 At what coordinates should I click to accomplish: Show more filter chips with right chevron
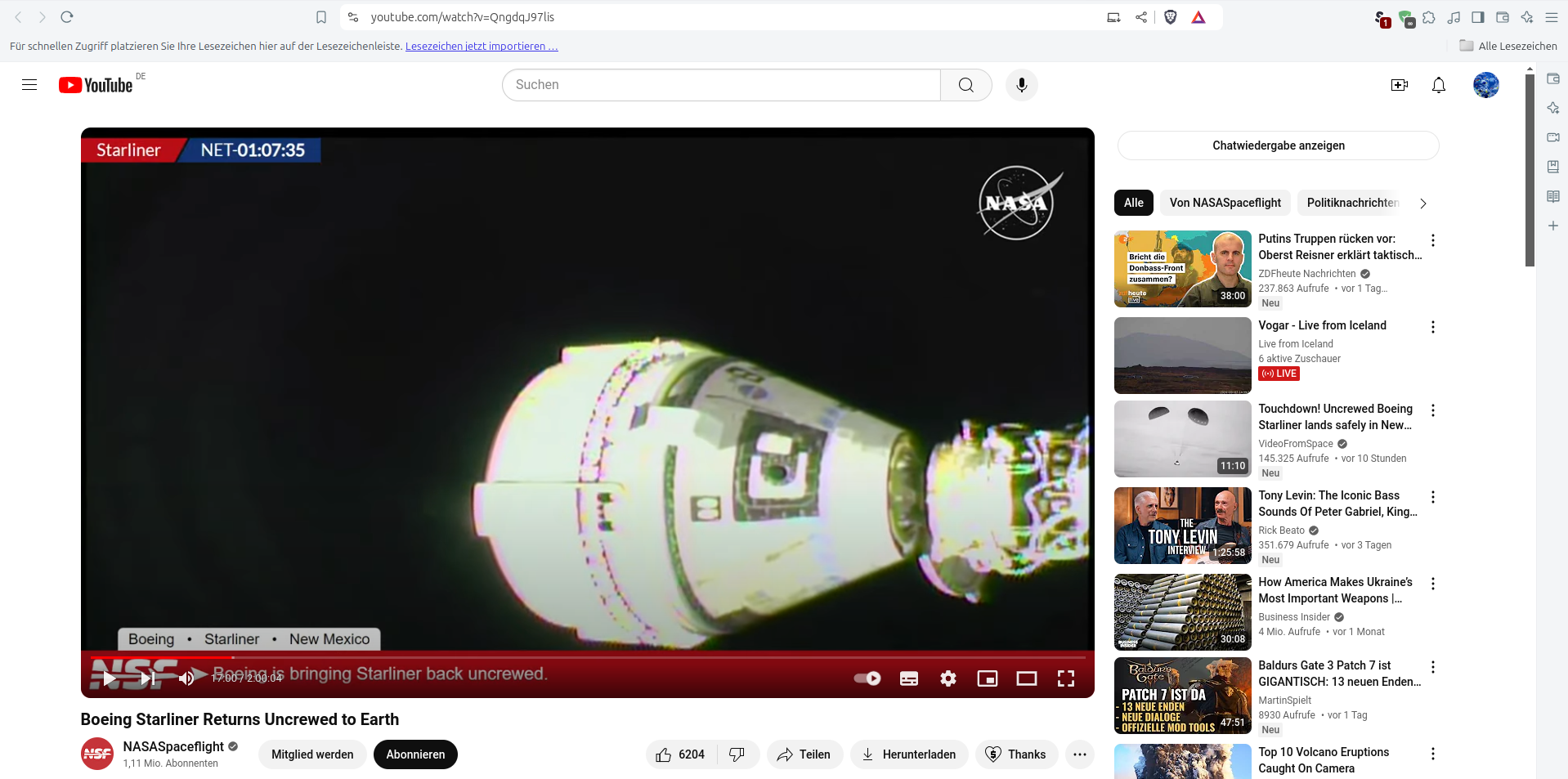(1423, 204)
